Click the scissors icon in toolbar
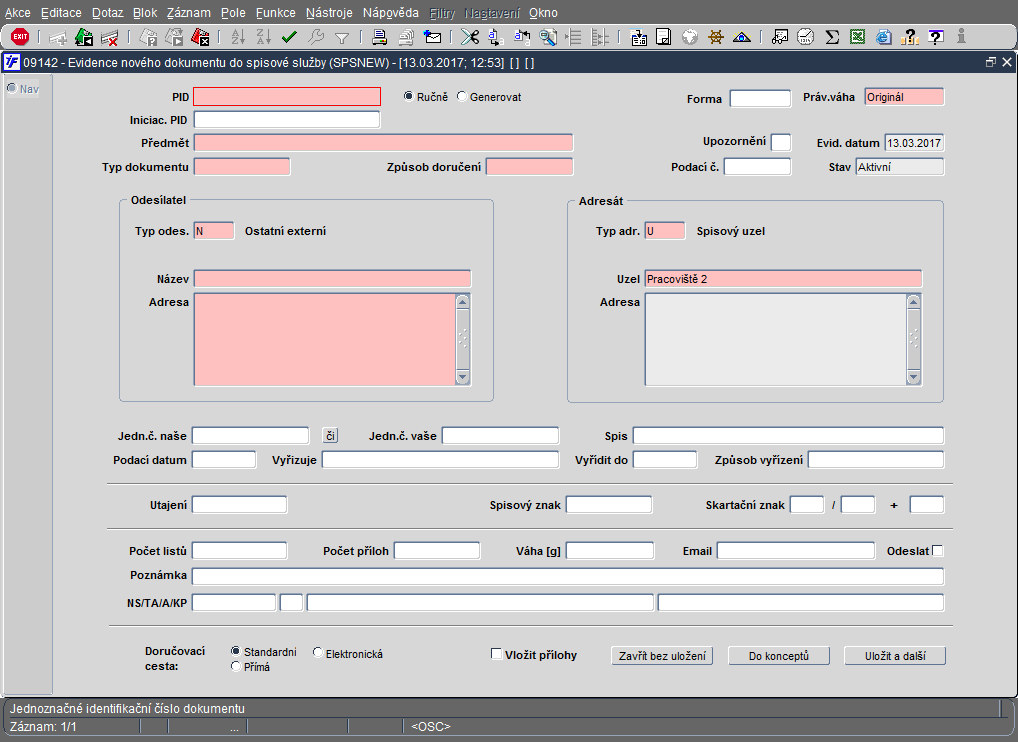1018x742 pixels. [x=470, y=37]
